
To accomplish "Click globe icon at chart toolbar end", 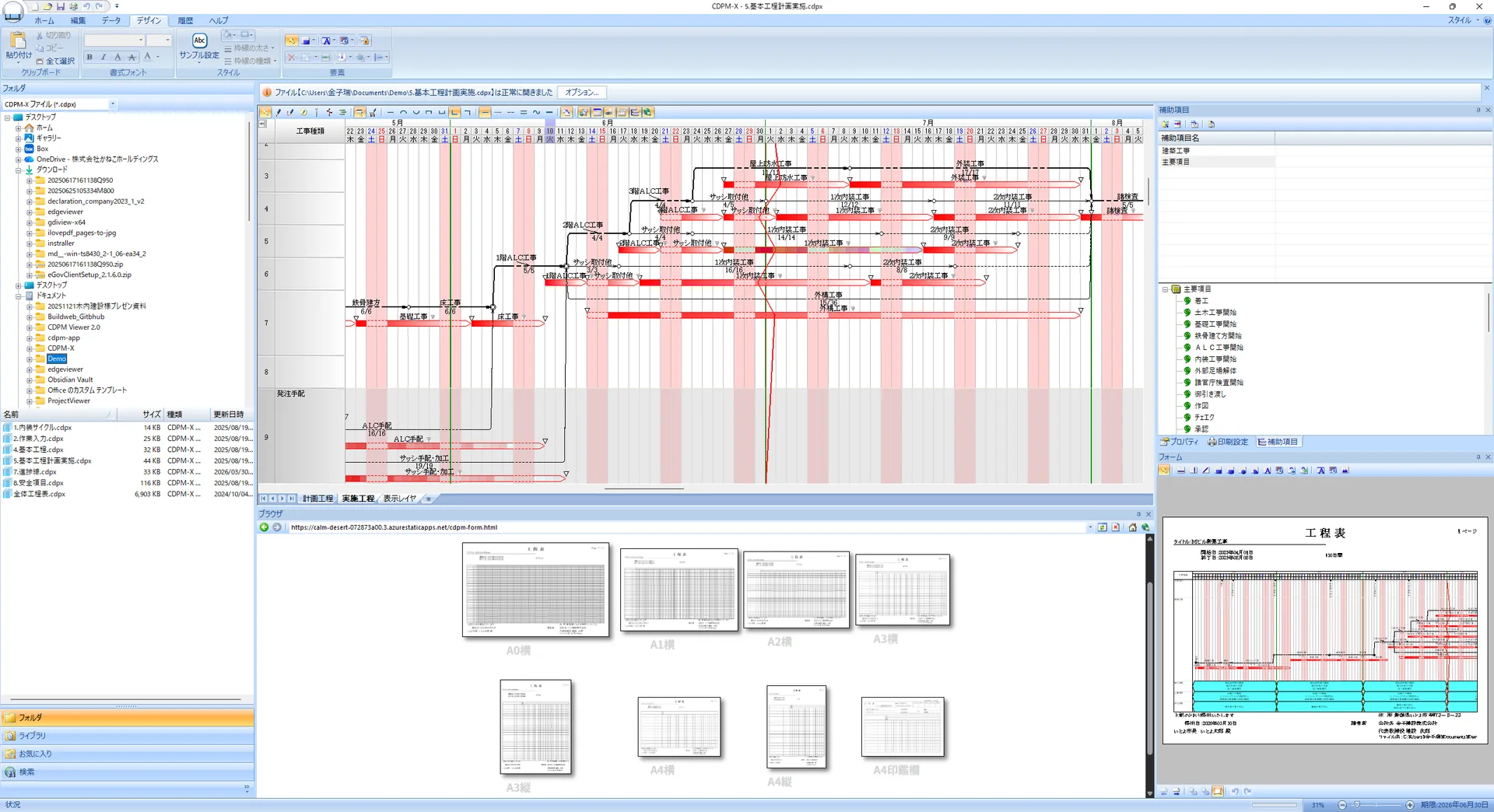I will point(647,113).
